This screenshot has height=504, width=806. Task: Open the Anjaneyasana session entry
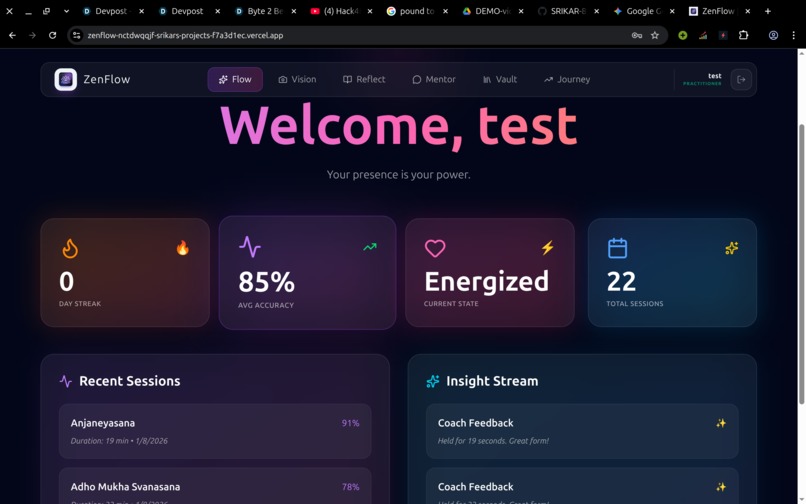click(215, 431)
